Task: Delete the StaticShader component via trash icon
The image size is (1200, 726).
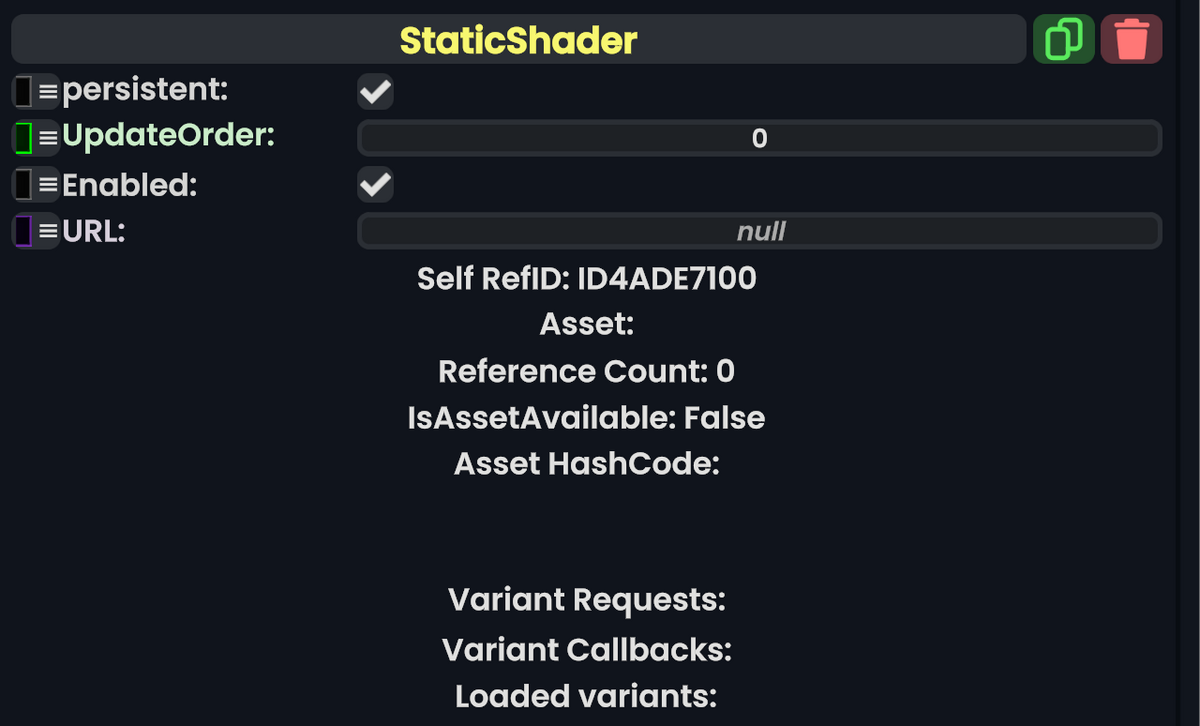Action: point(1131,39)
